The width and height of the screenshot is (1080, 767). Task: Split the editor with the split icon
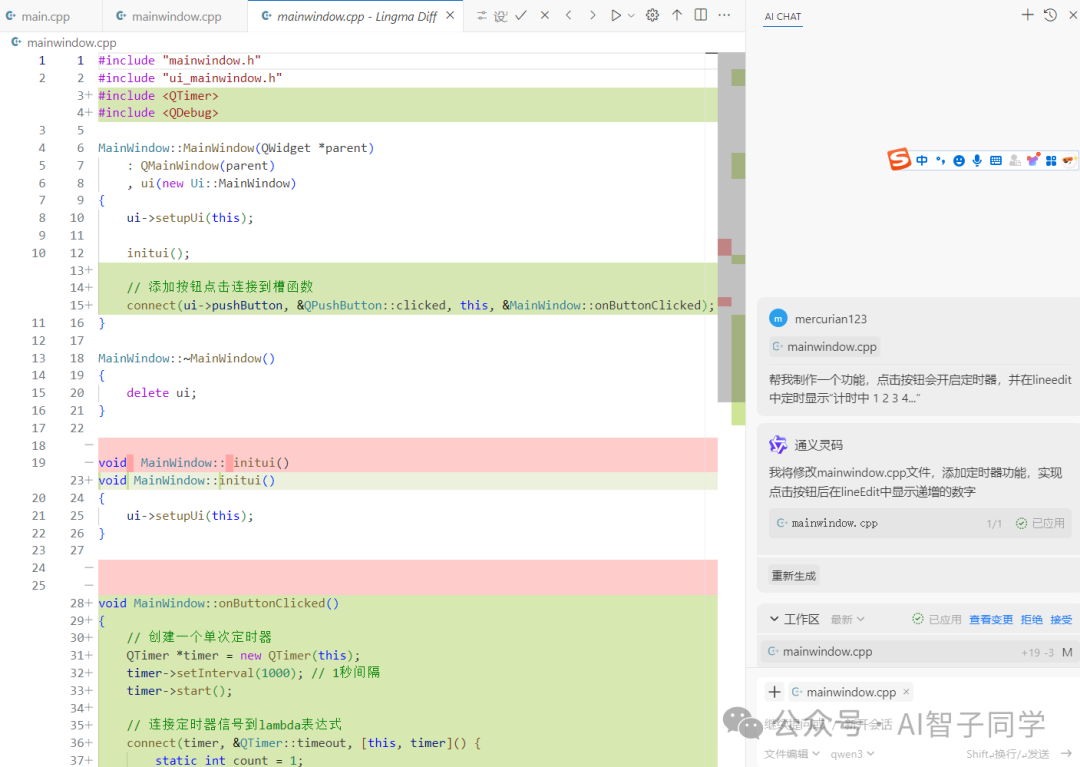[x=700, y=15]
